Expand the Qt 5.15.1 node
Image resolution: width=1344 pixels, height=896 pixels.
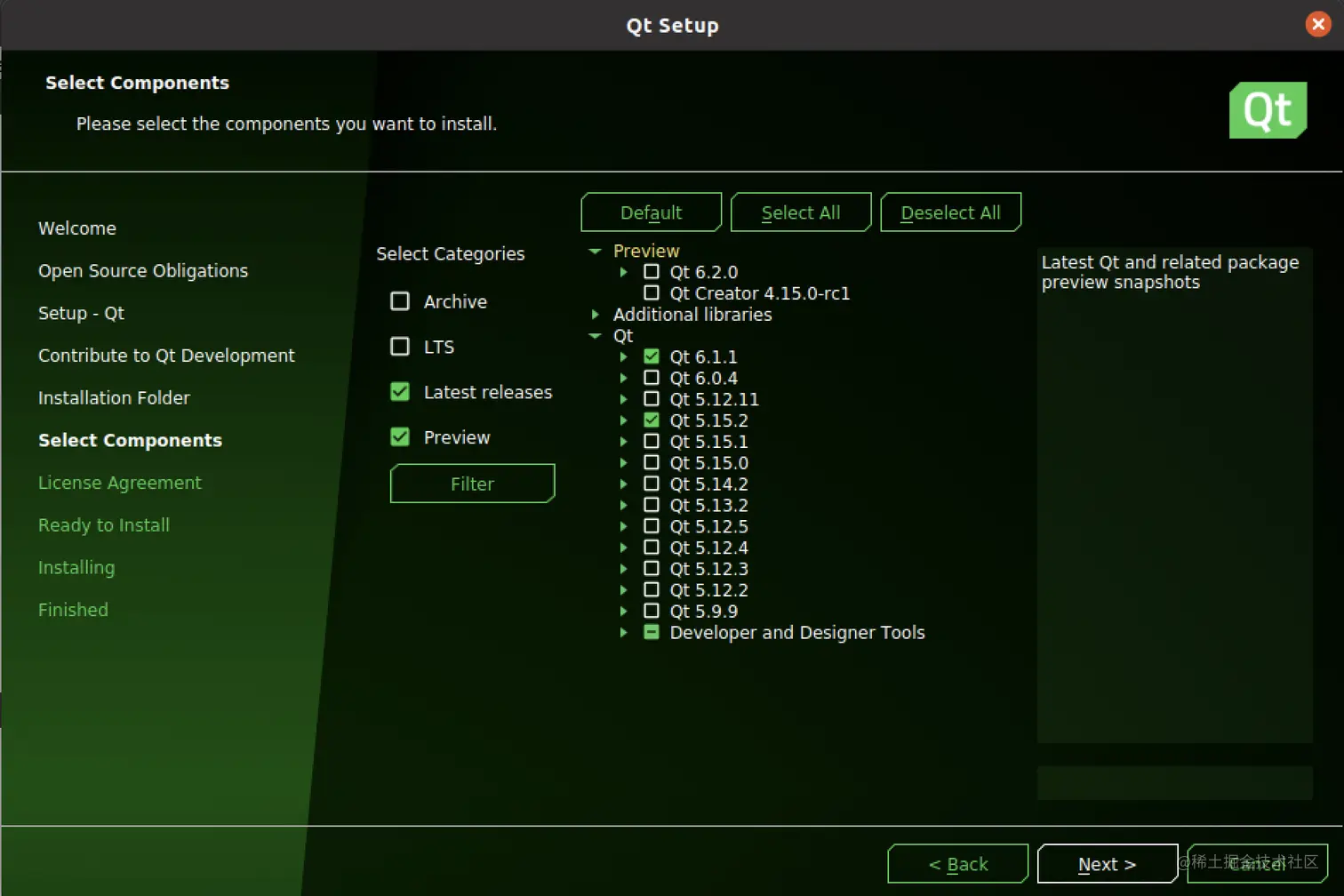623,442
